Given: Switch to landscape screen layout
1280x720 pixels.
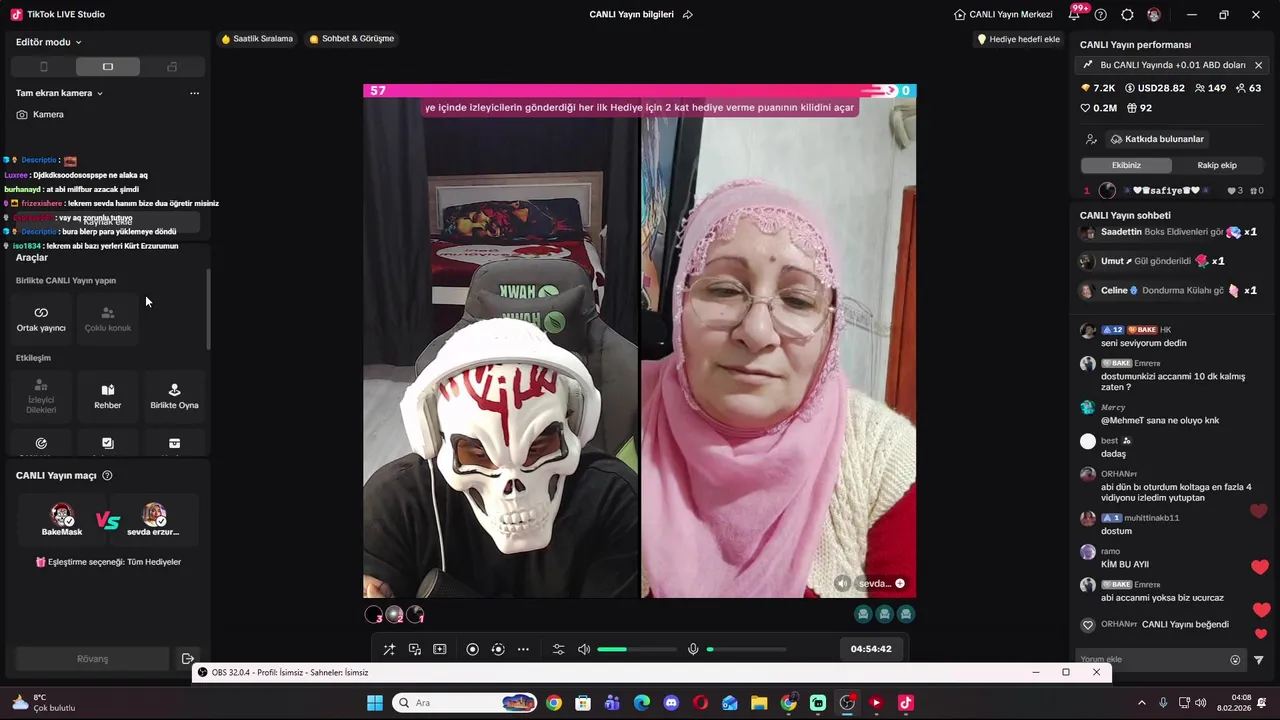Looking at the screenshot, I should click(108, 67).
